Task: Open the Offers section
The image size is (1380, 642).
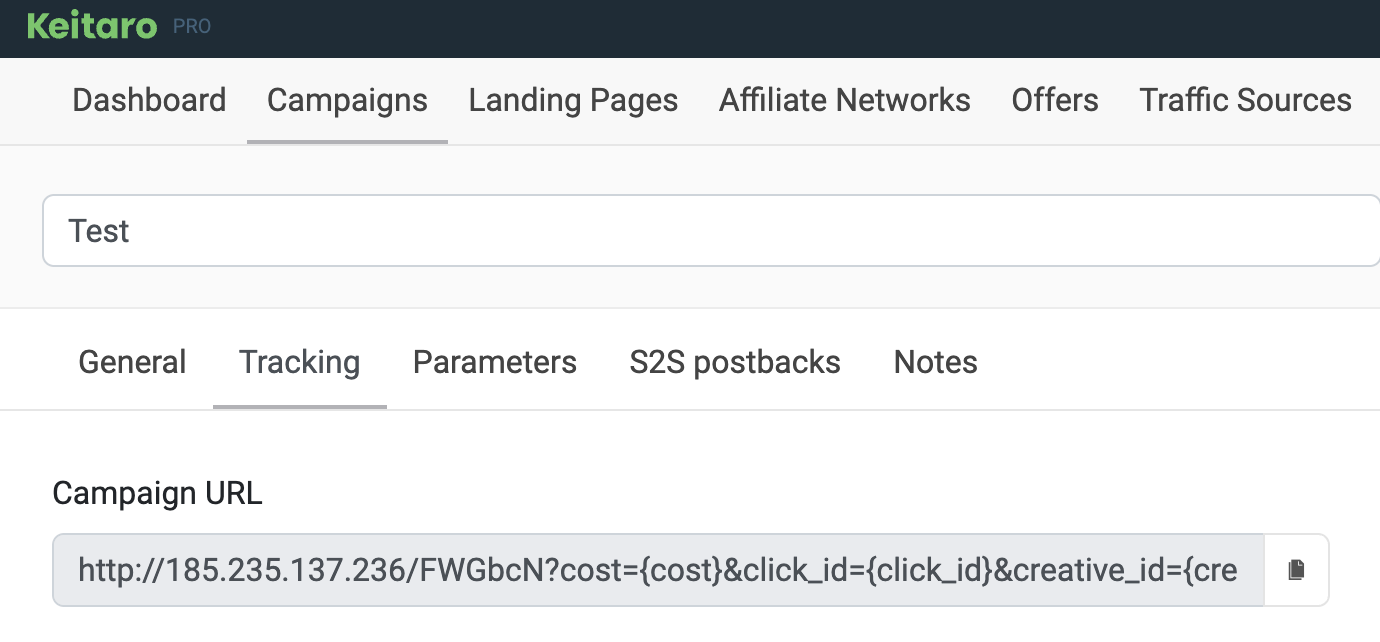Action: coord(1055,100)
